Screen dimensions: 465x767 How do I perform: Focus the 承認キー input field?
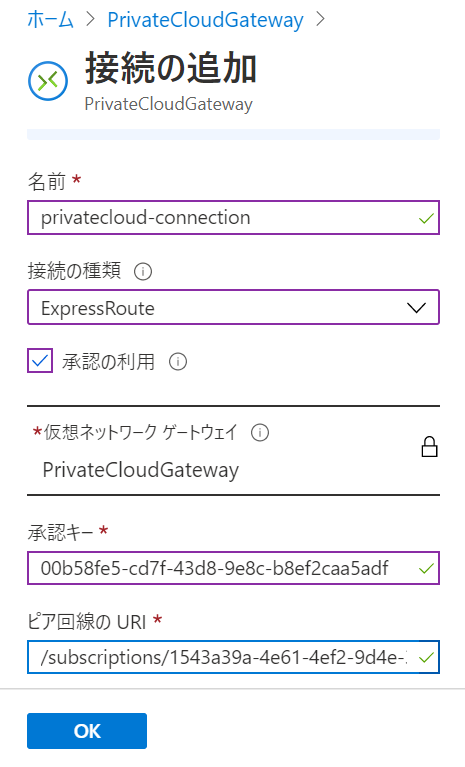click(x=233, y=568)
